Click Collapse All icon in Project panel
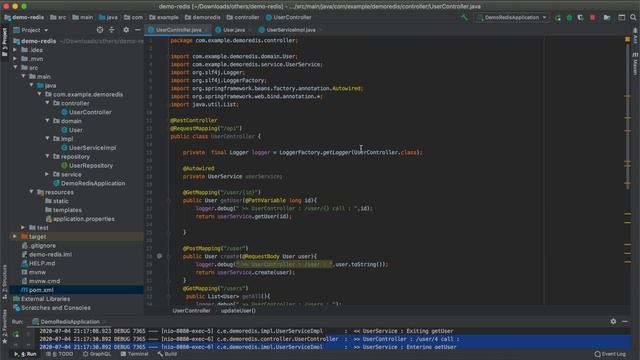Image resolution: width=640 pixels, height=360 pixels. [x=111, y=30]
